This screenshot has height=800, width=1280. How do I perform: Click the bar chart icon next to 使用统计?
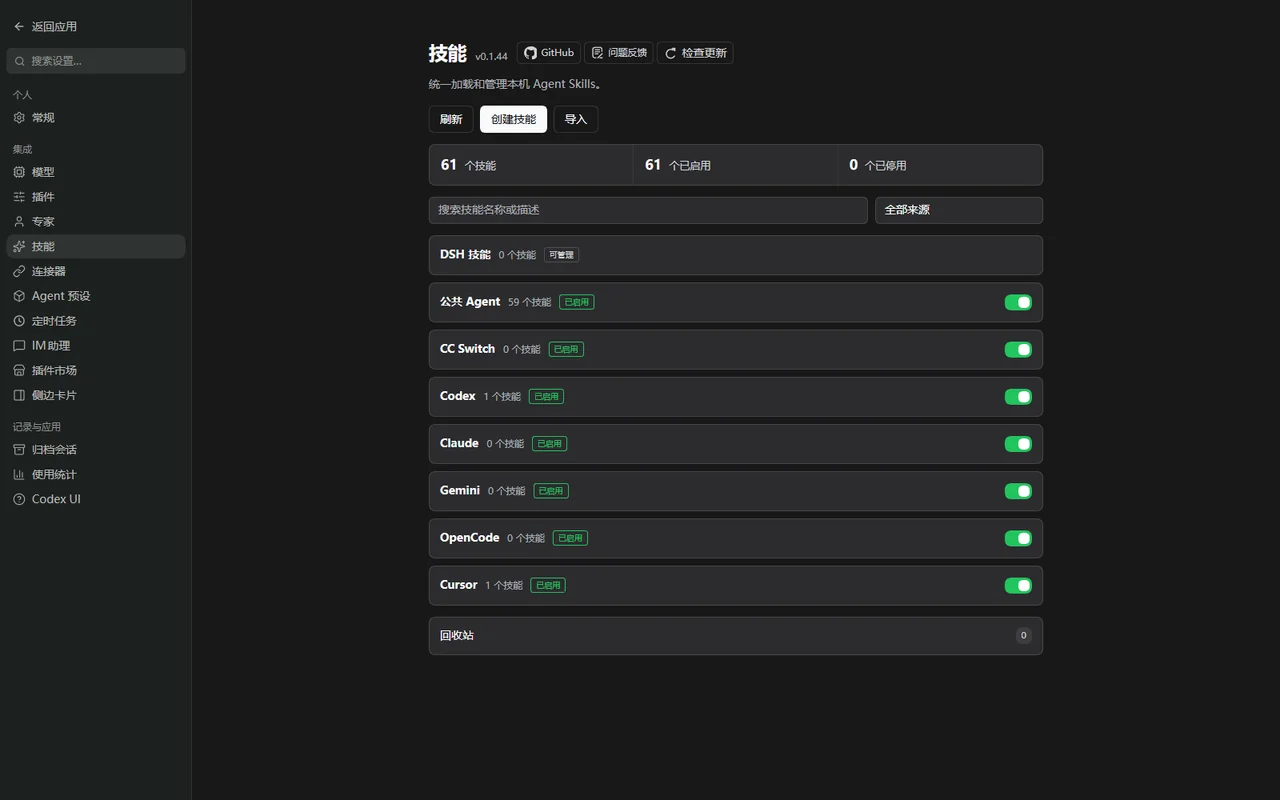click(19, 475)
